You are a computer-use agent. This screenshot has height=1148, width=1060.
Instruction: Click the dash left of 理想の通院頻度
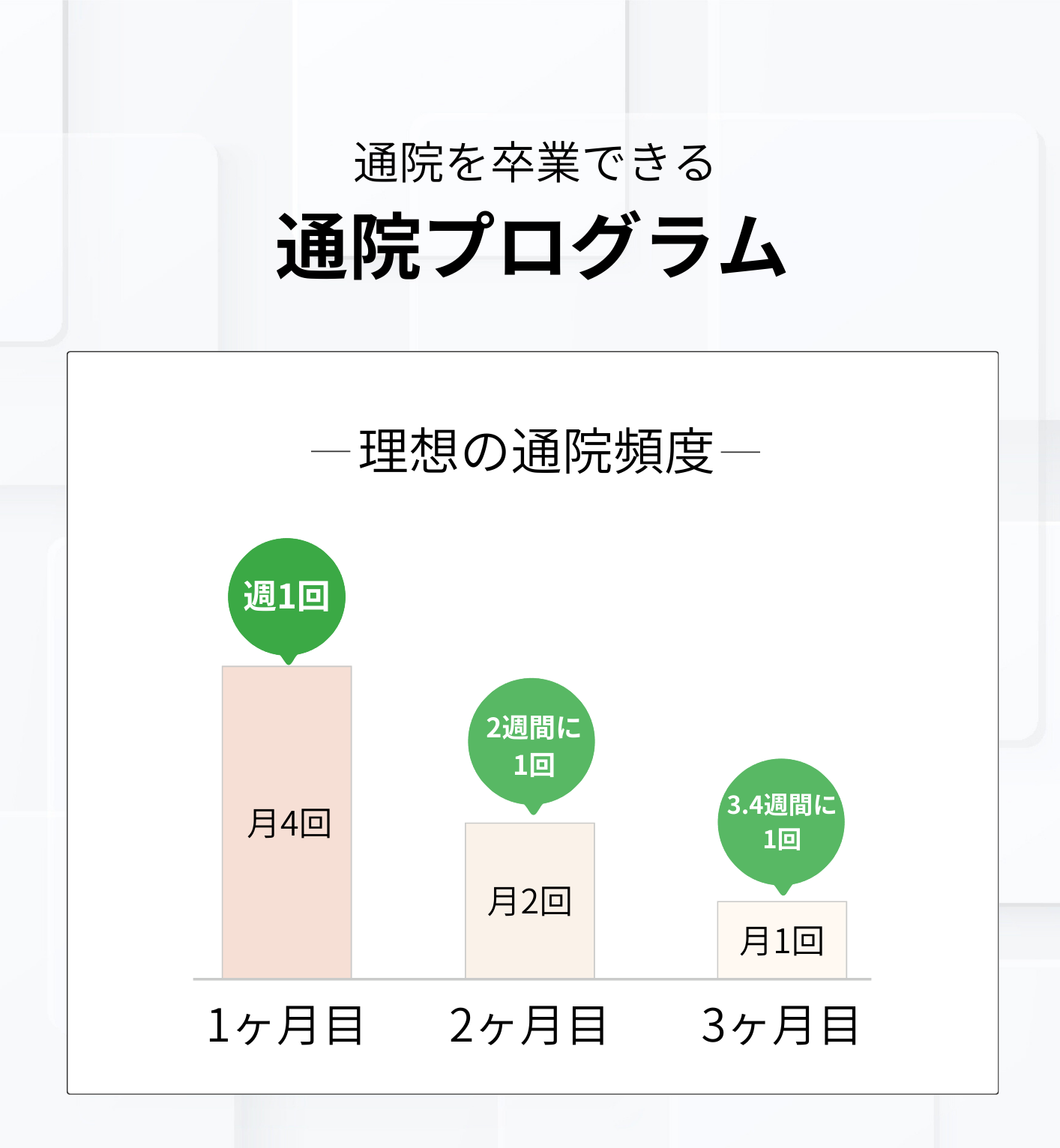[x=331, y=452]
